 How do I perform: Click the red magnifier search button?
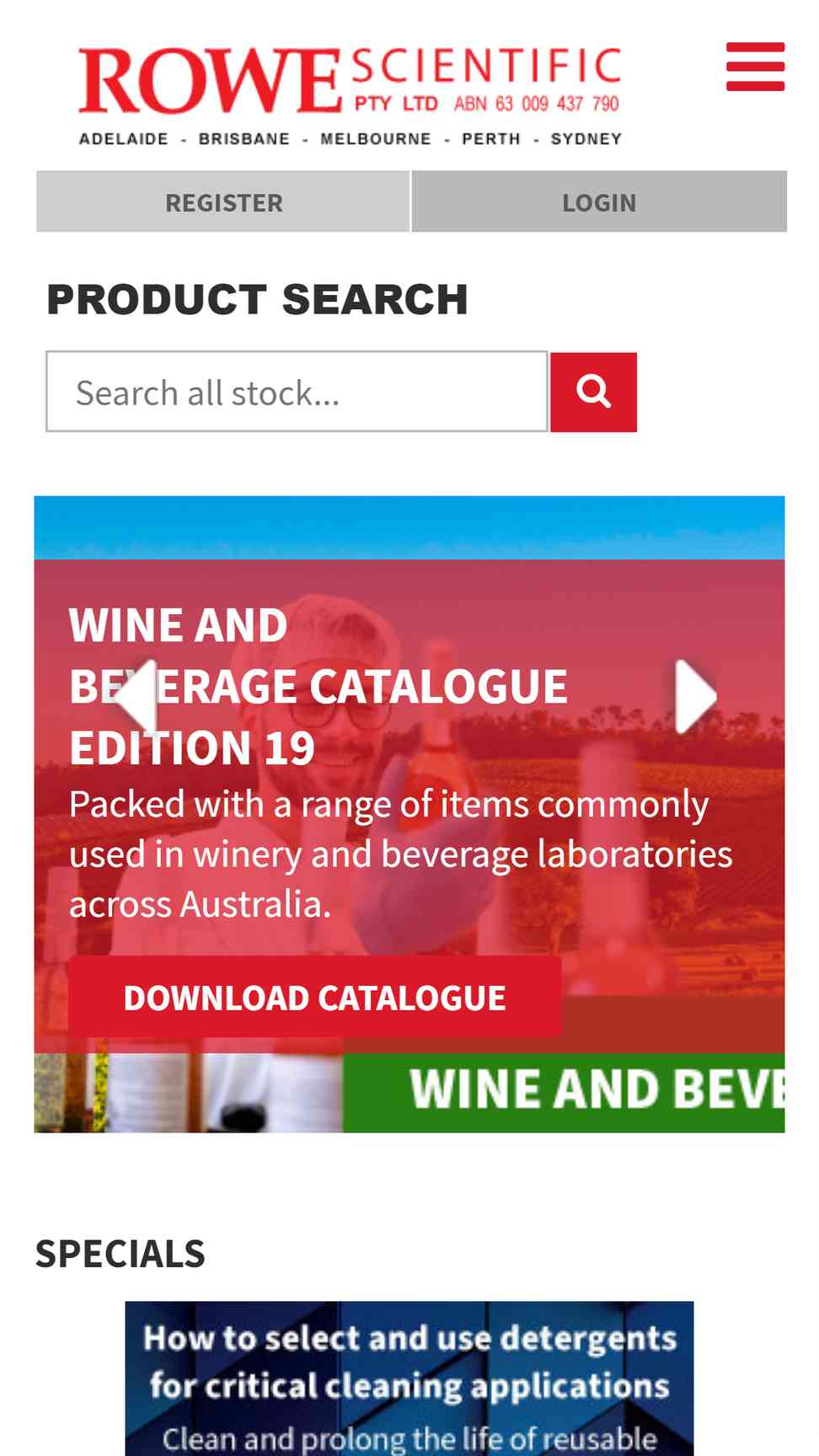click(x=593, y=392)
